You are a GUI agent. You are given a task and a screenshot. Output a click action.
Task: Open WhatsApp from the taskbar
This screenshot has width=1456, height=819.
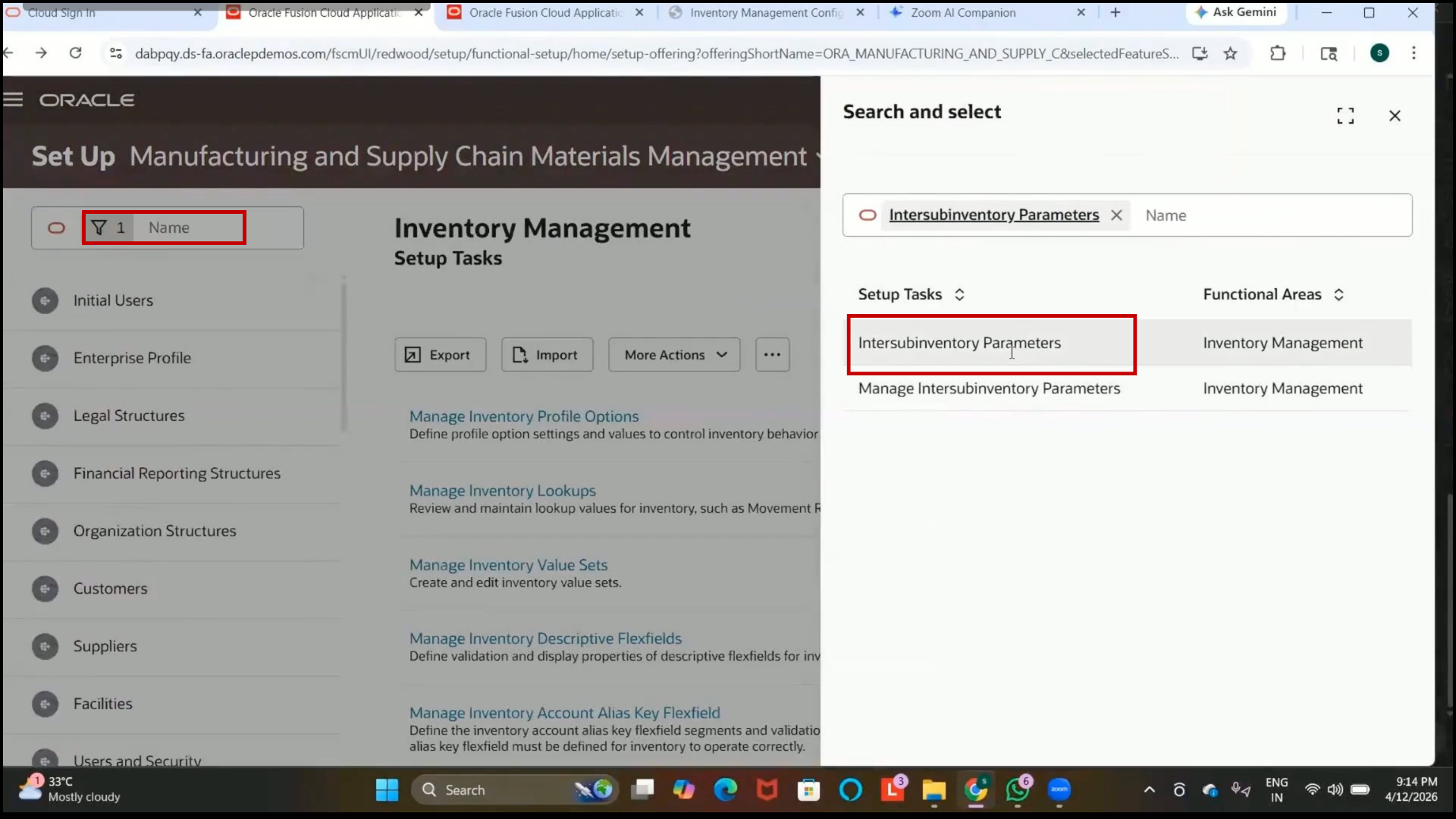[1018, 789]
